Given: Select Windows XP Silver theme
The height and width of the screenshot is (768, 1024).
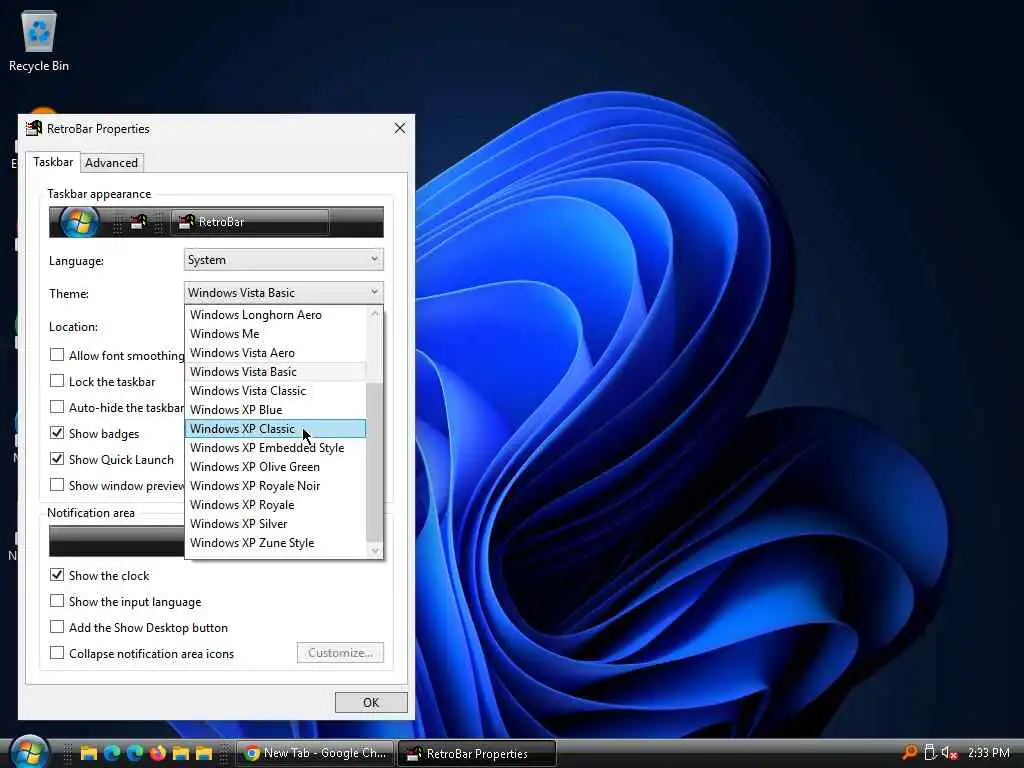Looking at the screenshot, I should point(275,523).
